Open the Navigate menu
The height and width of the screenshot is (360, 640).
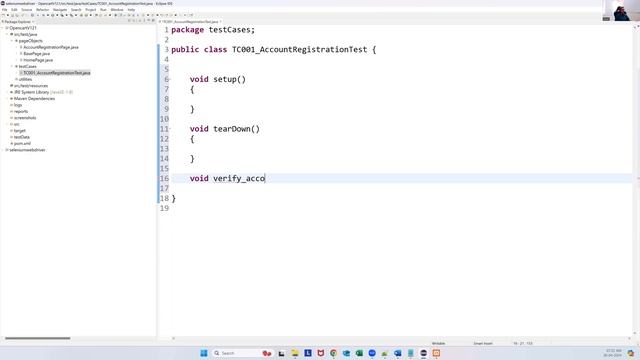point(60,9)
